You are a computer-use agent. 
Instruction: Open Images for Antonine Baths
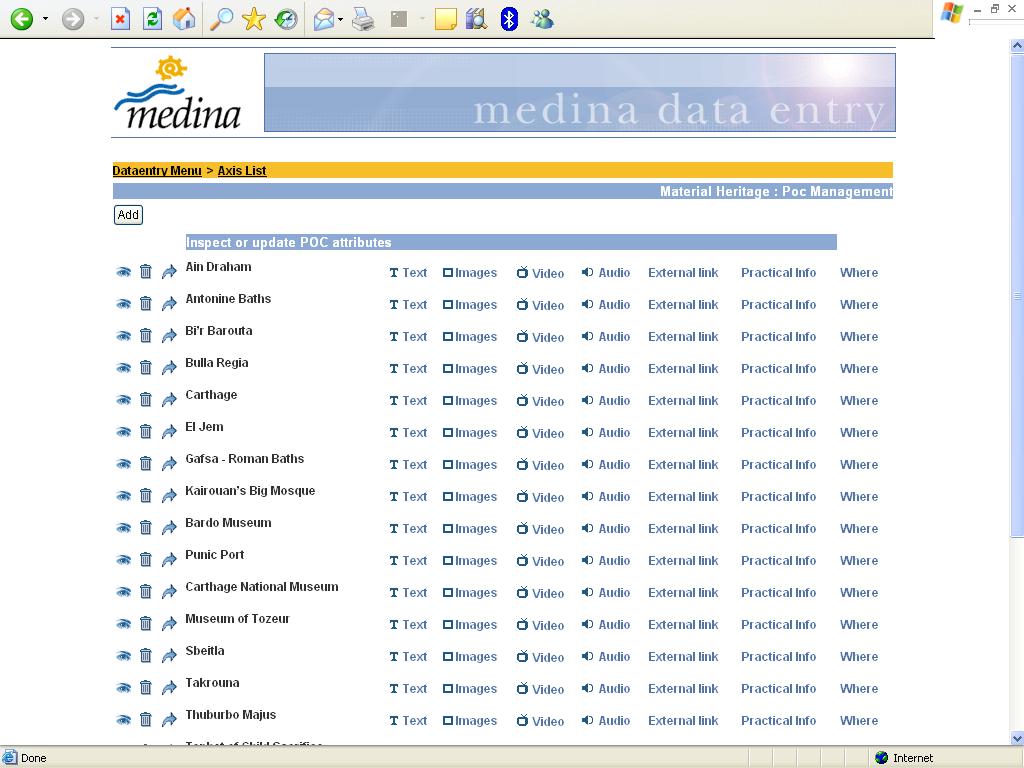(470, 305)
